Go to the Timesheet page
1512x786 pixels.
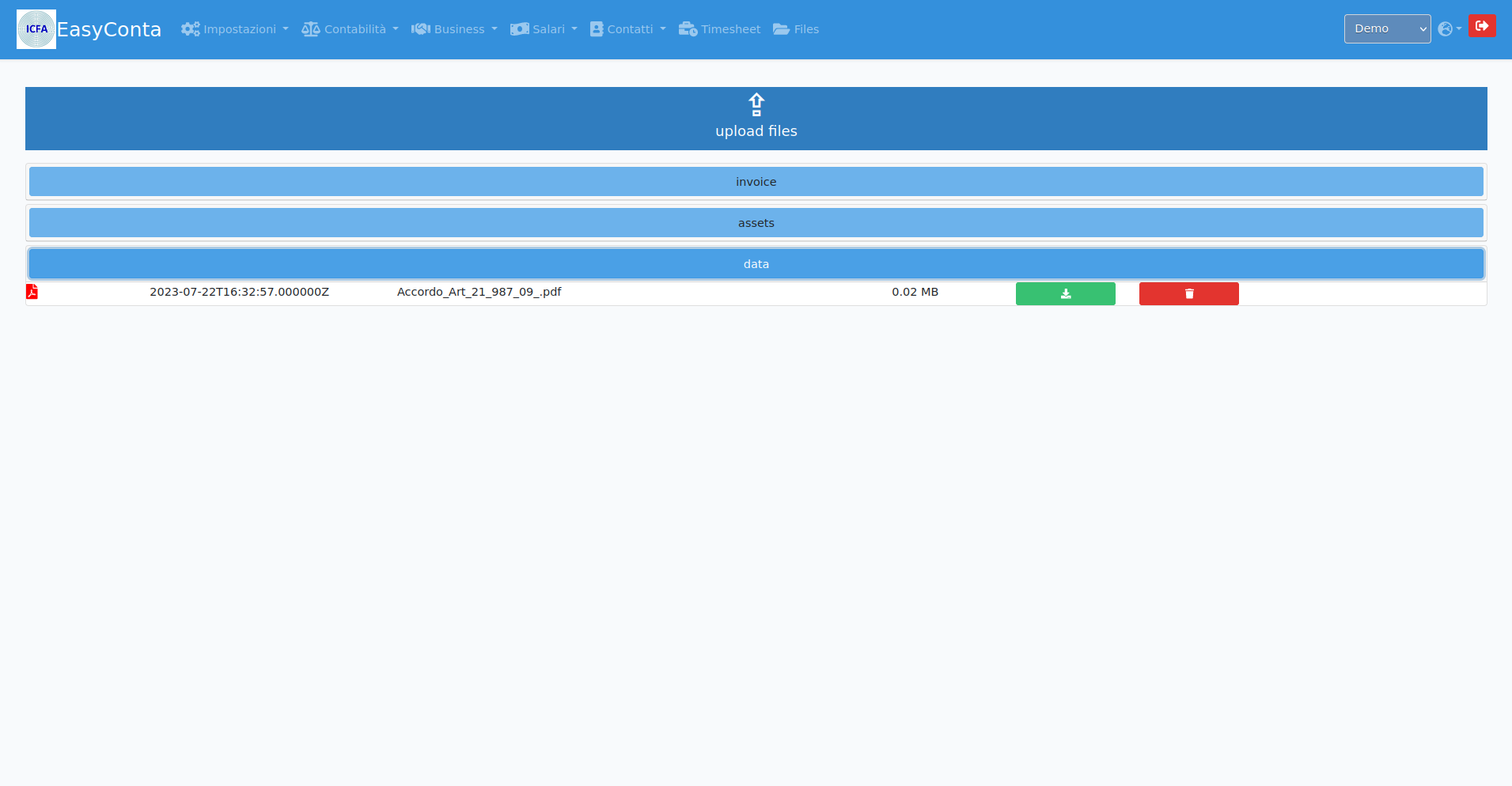[720, 29]
